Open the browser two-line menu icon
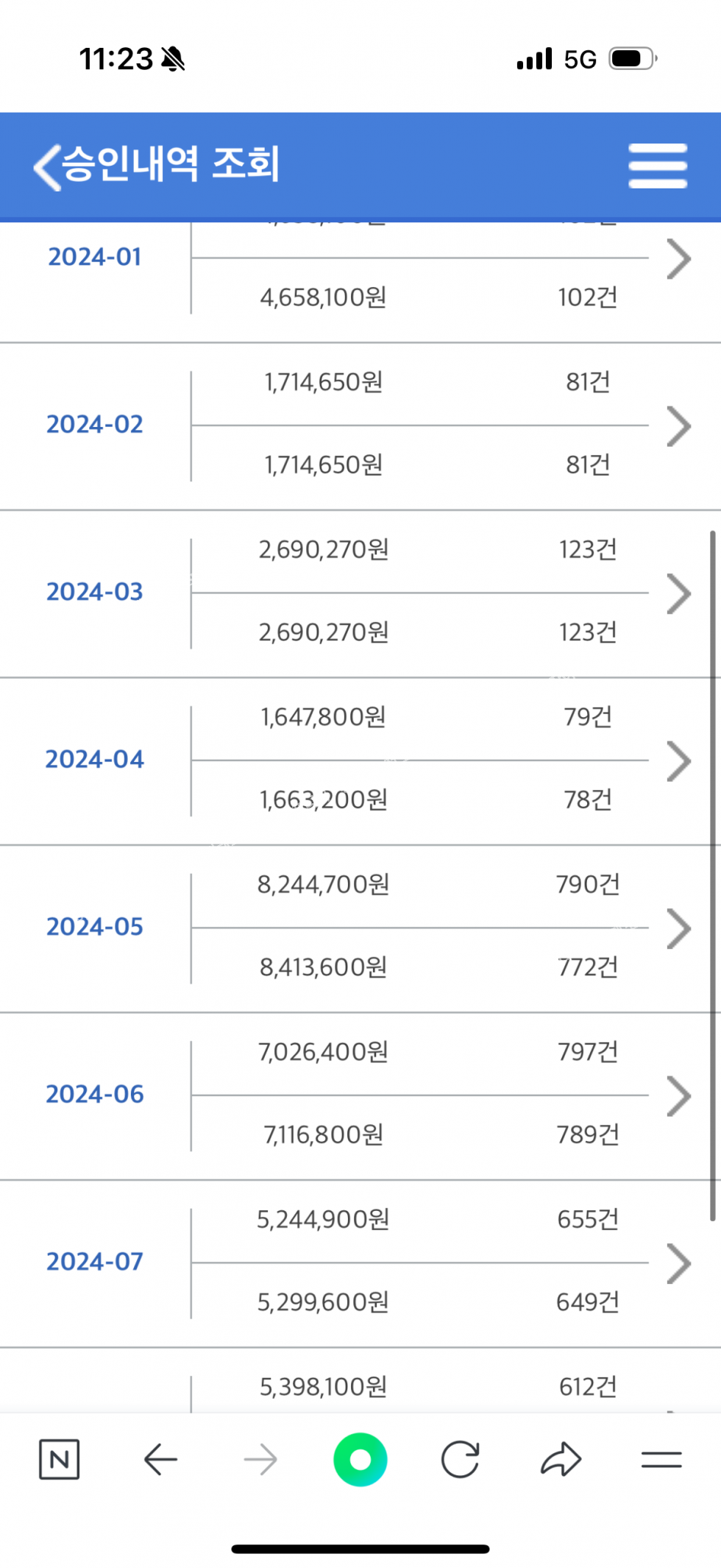 661,1459
